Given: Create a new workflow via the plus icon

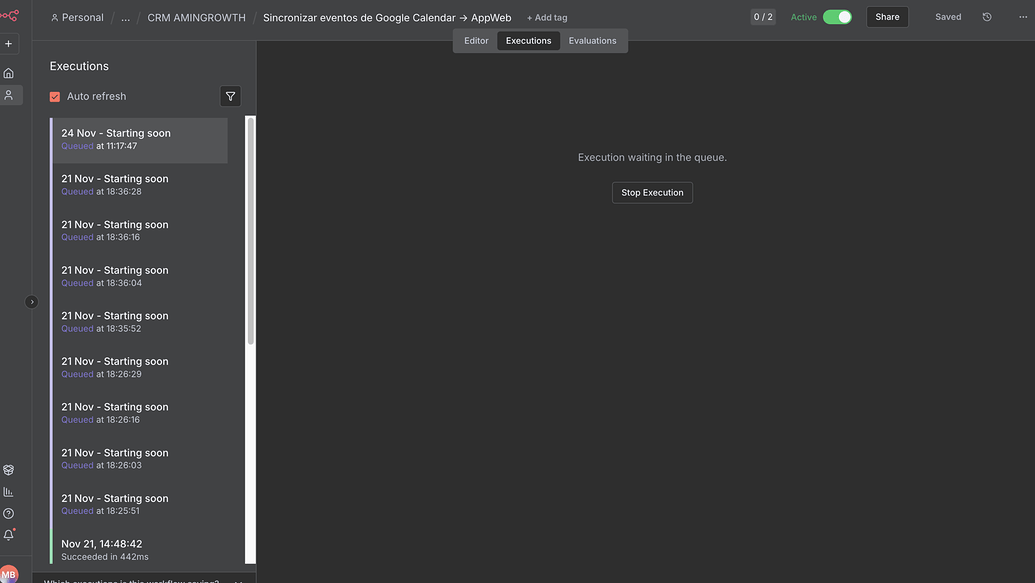Looking at the screenshot, I should pos(8,42).
